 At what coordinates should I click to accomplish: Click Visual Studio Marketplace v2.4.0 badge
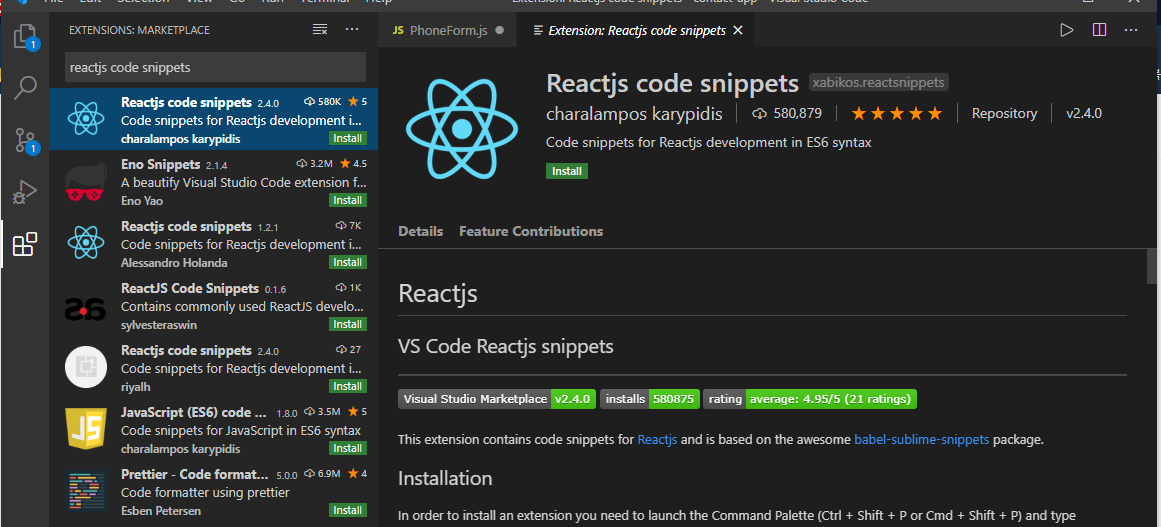point(497,399)
